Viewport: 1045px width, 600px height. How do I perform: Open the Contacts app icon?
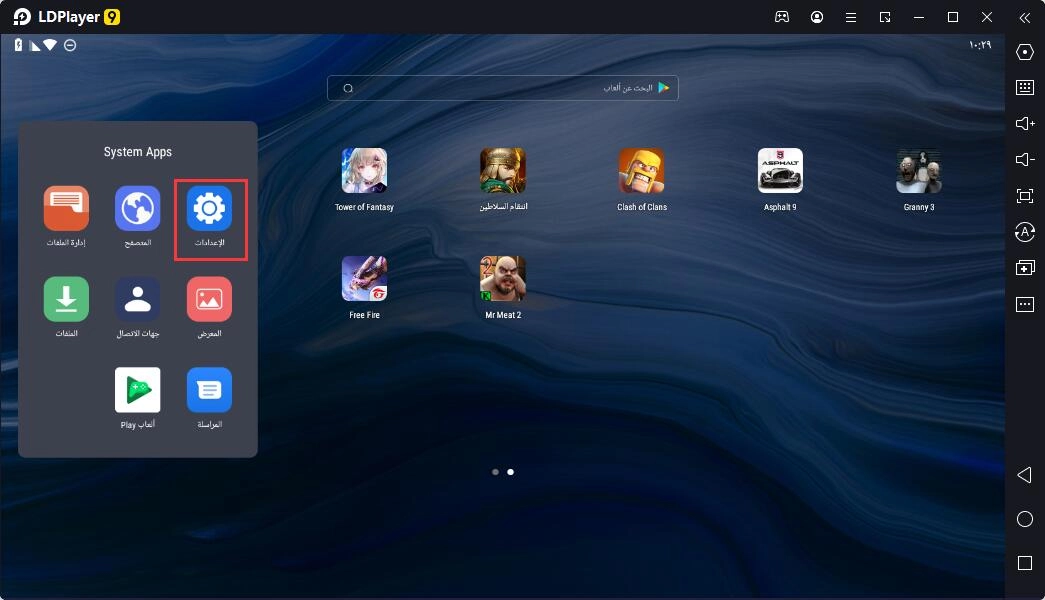pos(137,299)
